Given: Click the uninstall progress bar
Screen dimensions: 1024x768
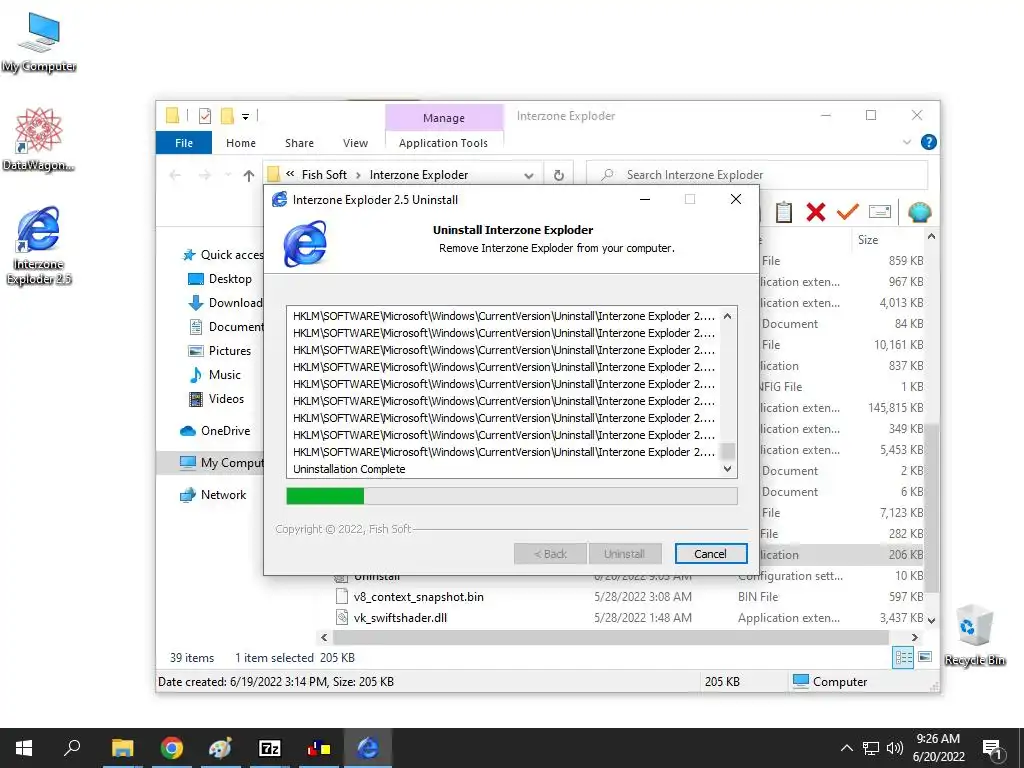Looking at the screenshot, I should click(512, 496).
